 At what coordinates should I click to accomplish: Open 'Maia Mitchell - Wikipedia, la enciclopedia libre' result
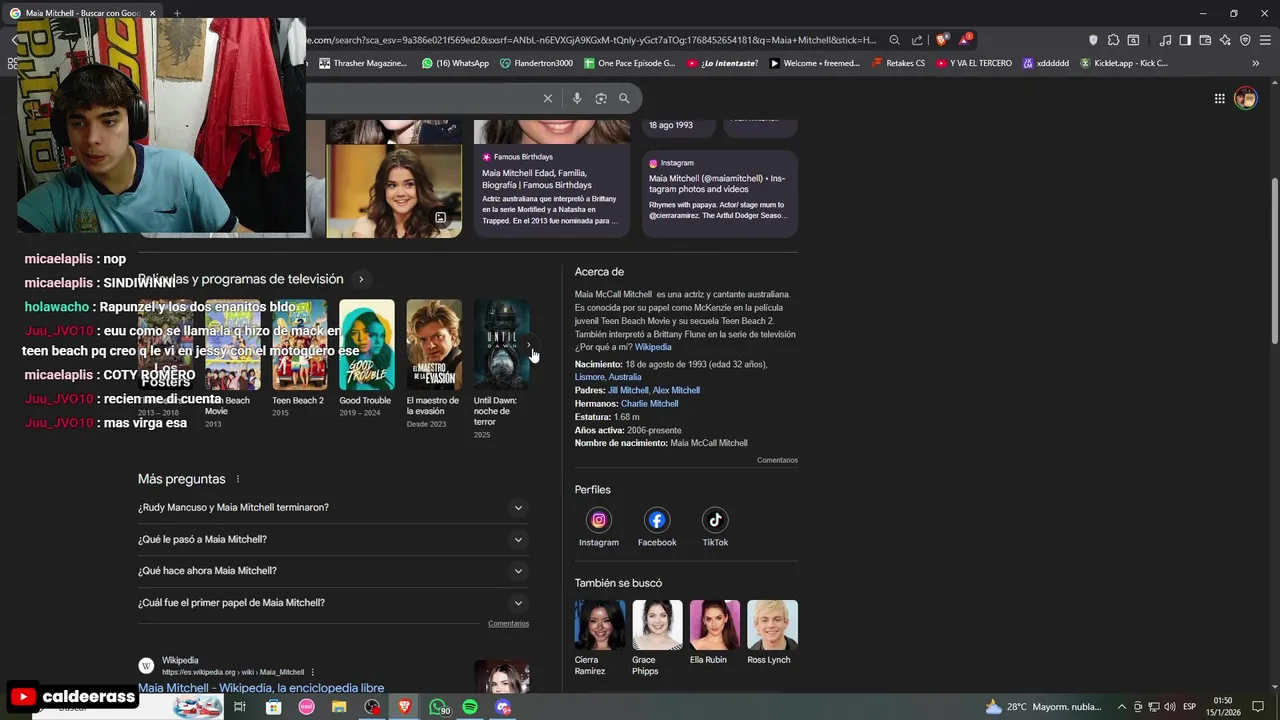pos(261,688)
